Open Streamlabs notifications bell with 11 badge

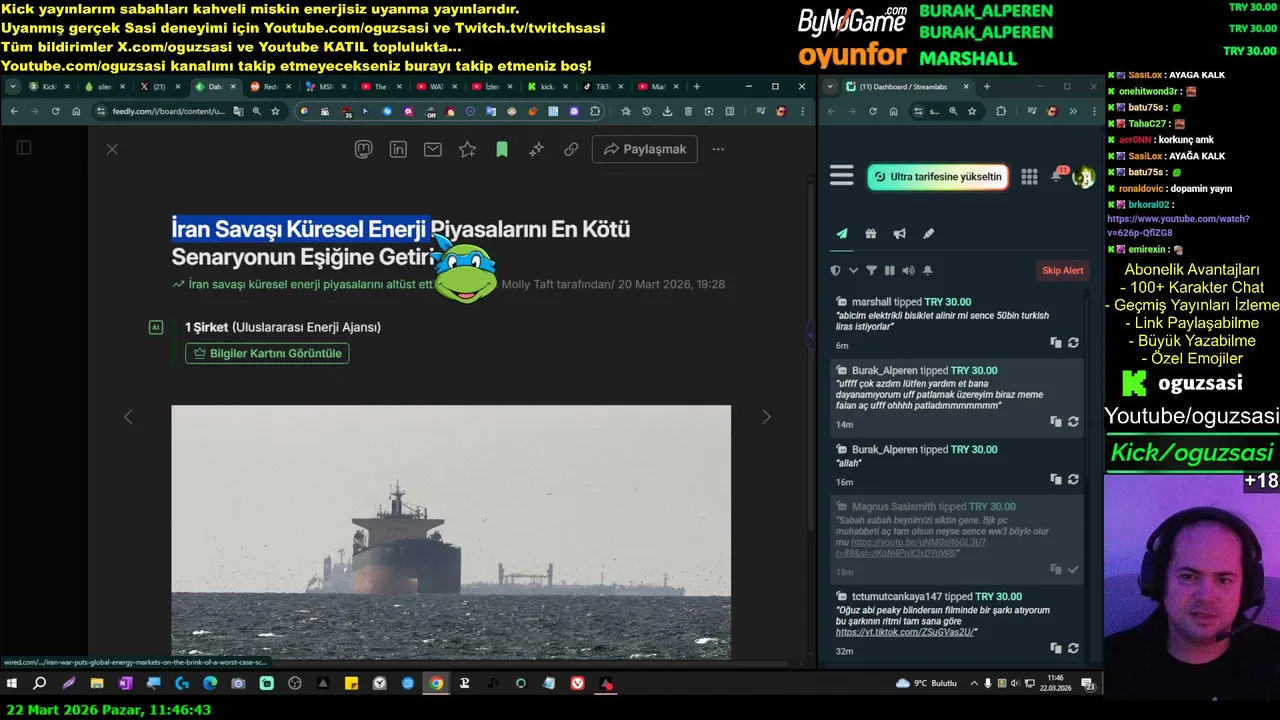click(1058, 175)
